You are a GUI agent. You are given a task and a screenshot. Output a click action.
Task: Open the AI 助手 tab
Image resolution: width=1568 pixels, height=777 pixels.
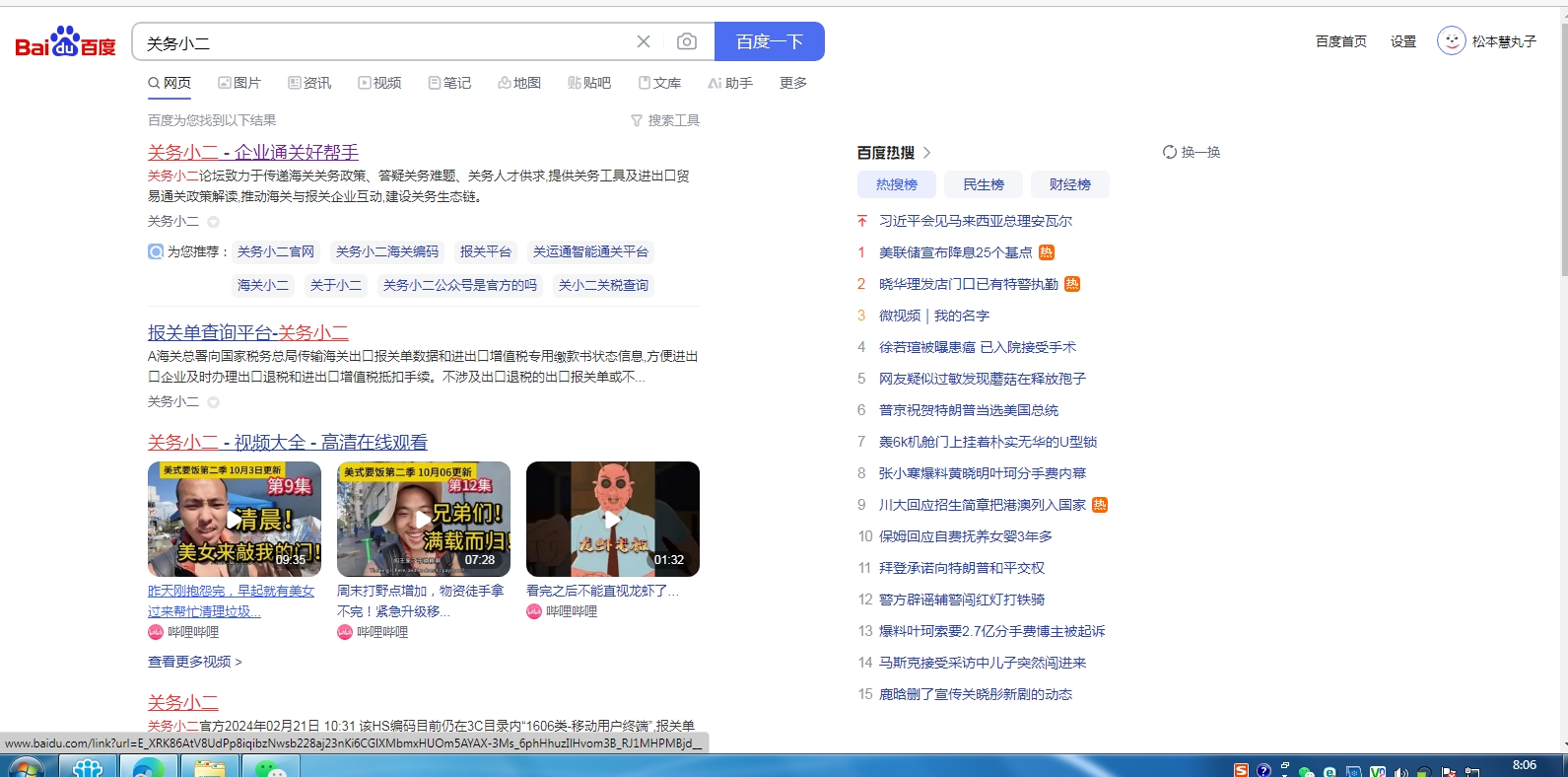730,83
